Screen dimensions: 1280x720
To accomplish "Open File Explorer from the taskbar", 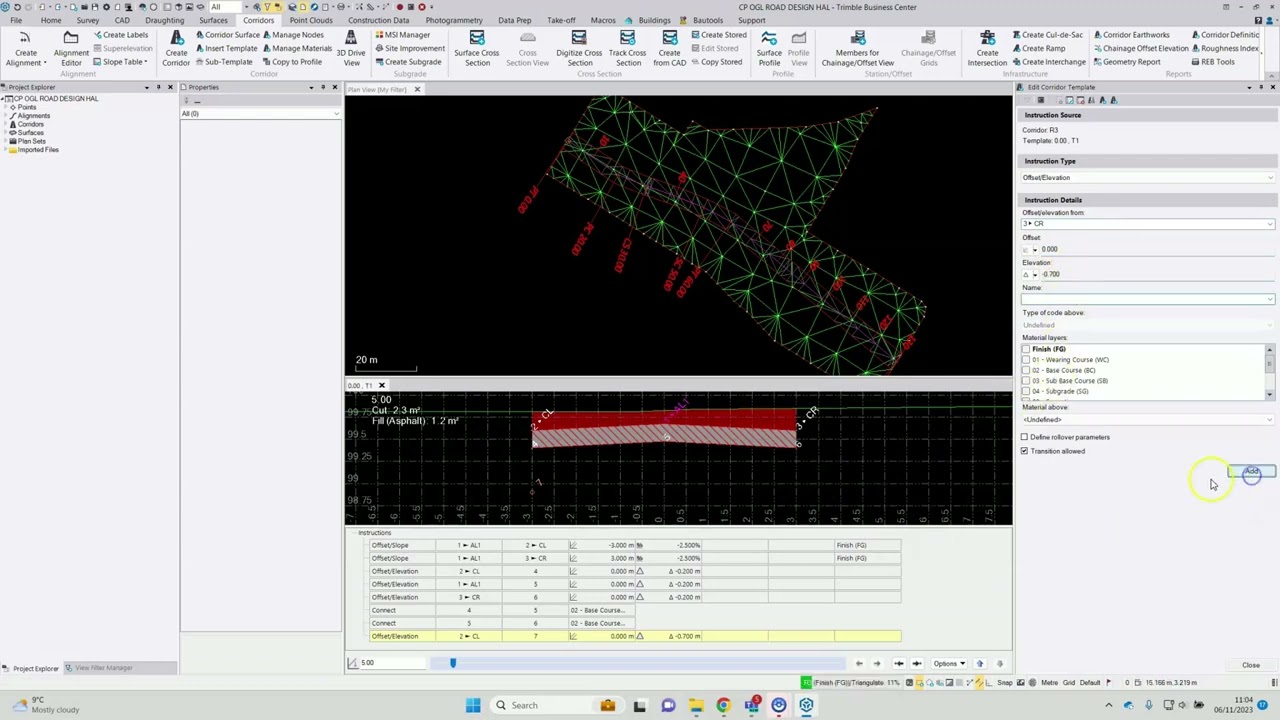I will coord(695,705).
